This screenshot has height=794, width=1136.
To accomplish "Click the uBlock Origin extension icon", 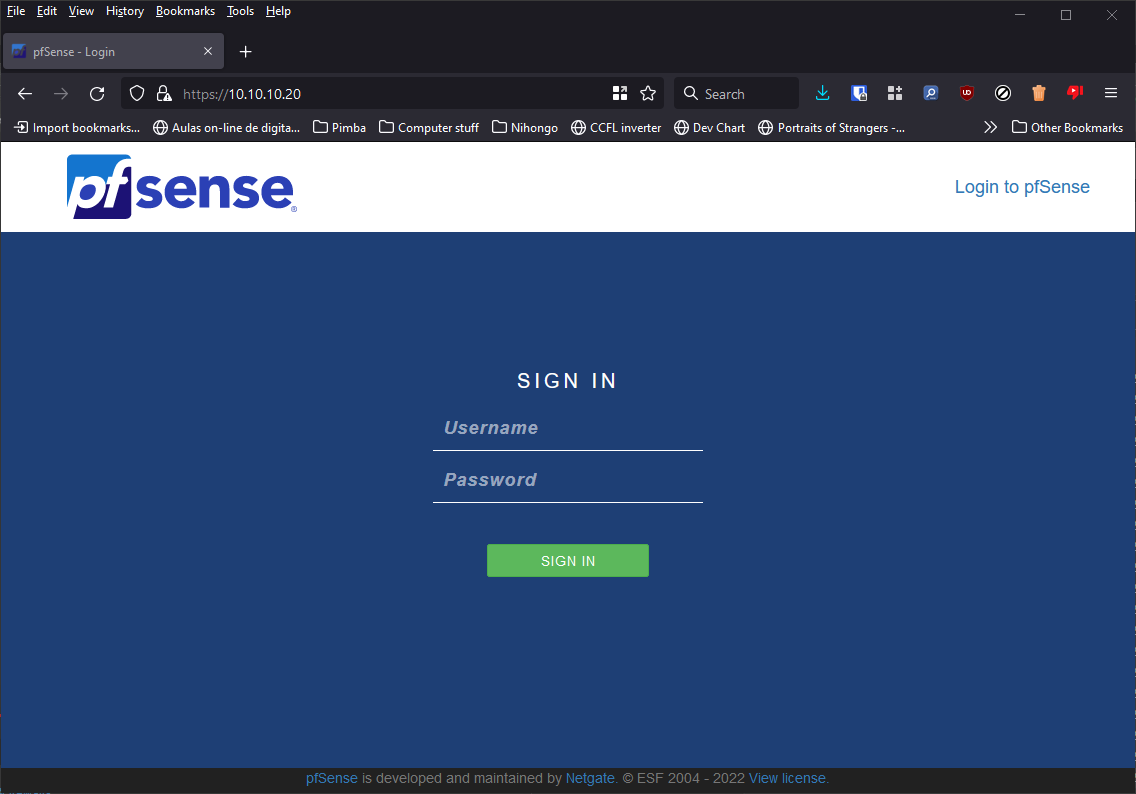I will click(966, 93).
